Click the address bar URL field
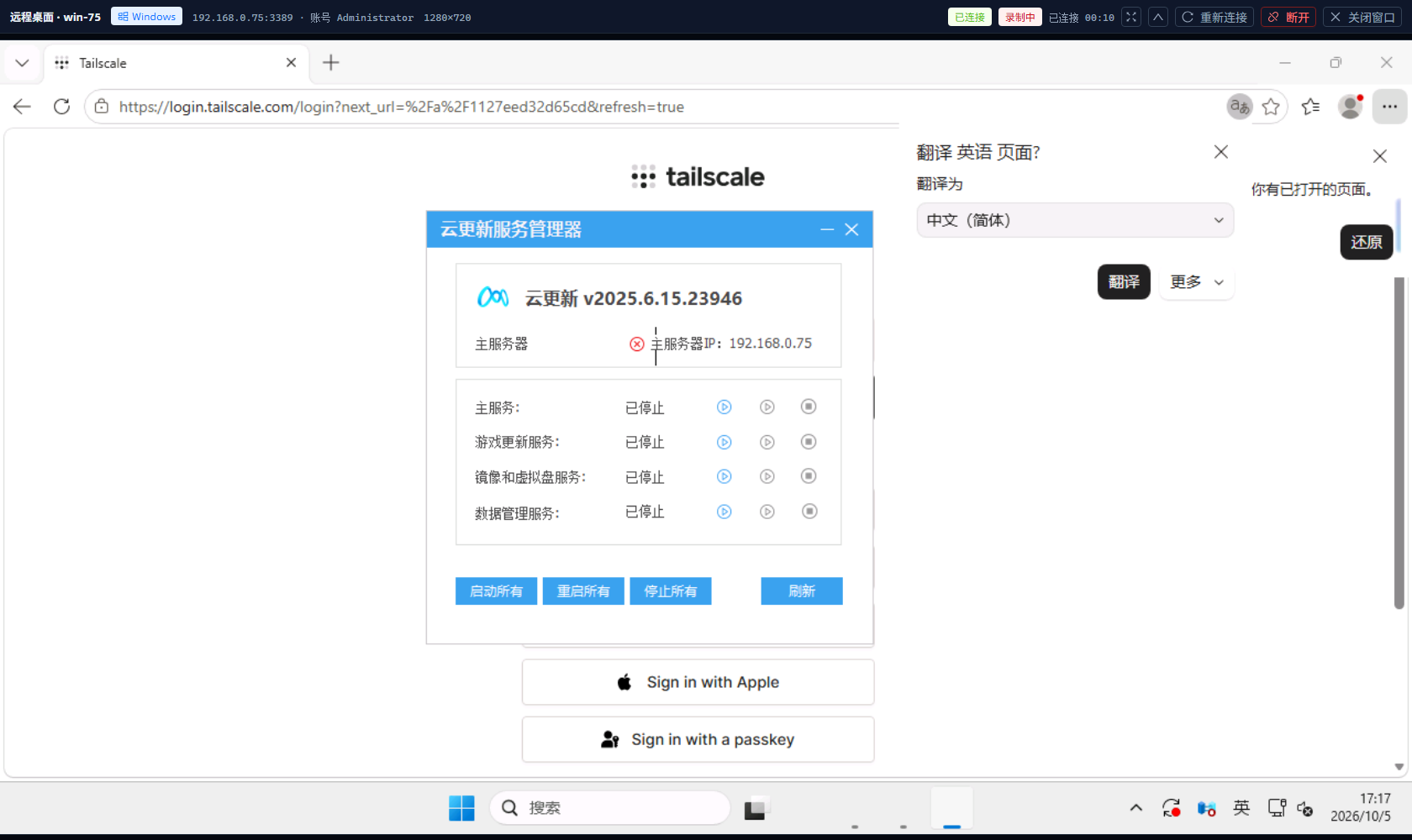Image resolution: width=1412 pixels, height=840 pixels. point(656,107)
